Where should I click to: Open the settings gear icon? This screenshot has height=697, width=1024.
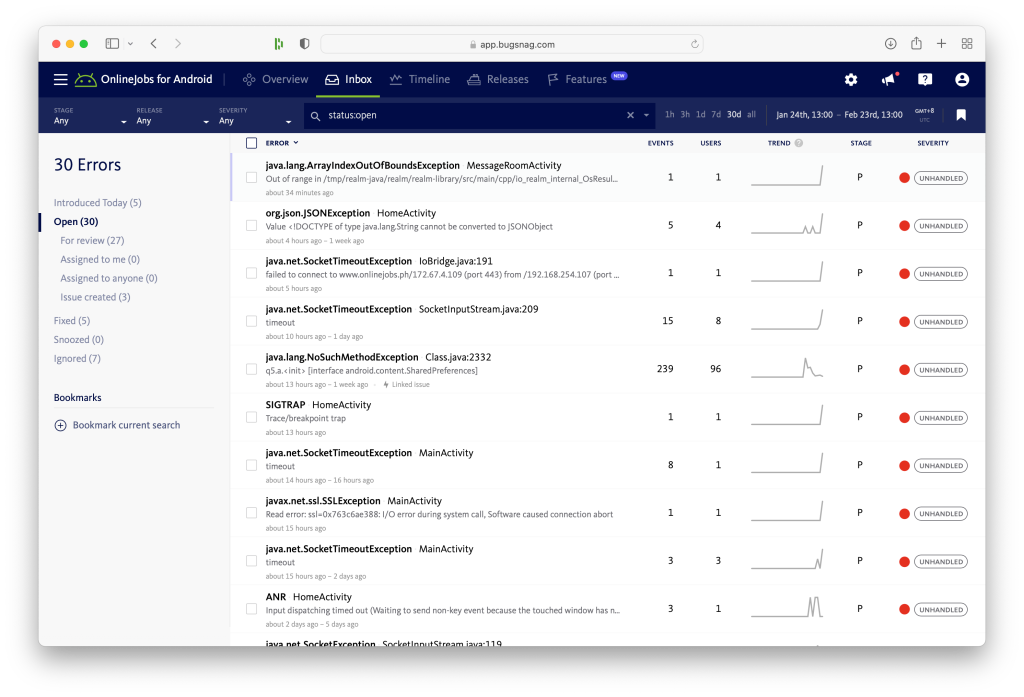(x=851, y=80)
